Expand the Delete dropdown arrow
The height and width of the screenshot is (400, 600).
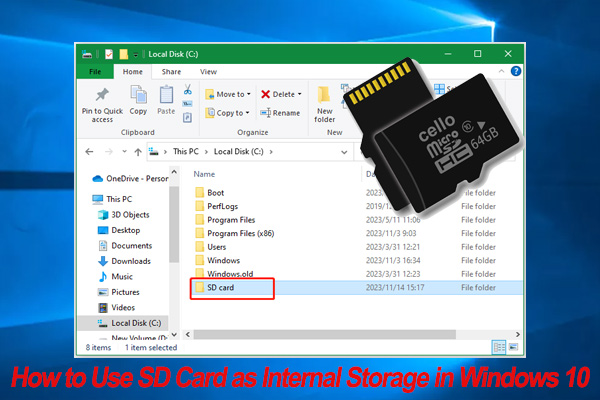point(299,94)
